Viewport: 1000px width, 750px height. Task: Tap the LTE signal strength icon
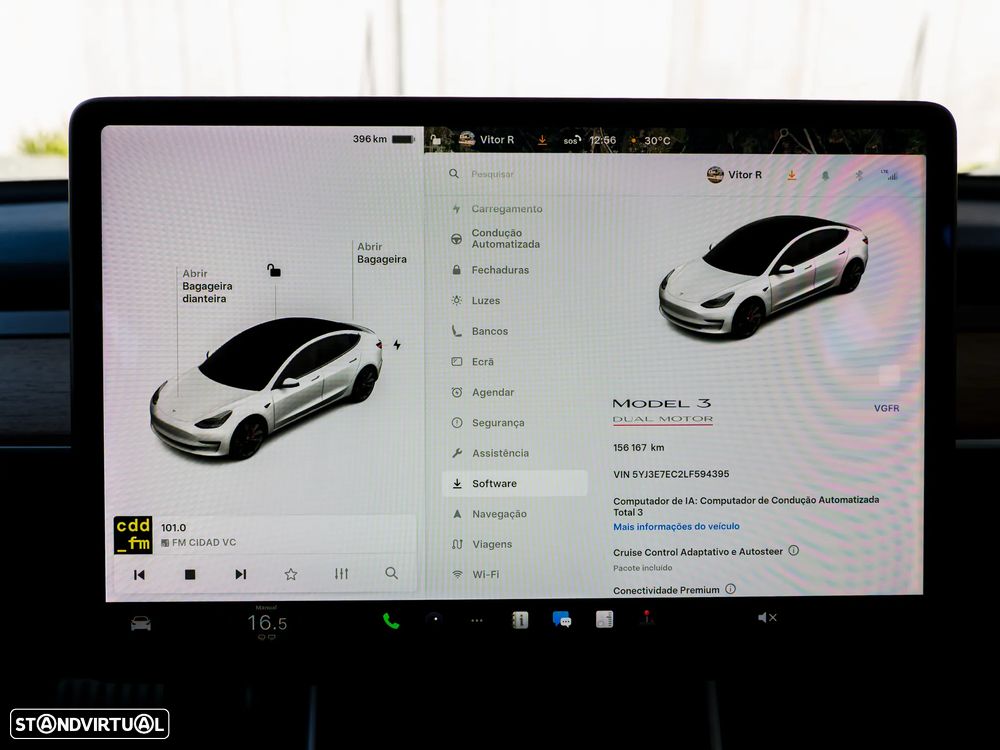(890, 175)
